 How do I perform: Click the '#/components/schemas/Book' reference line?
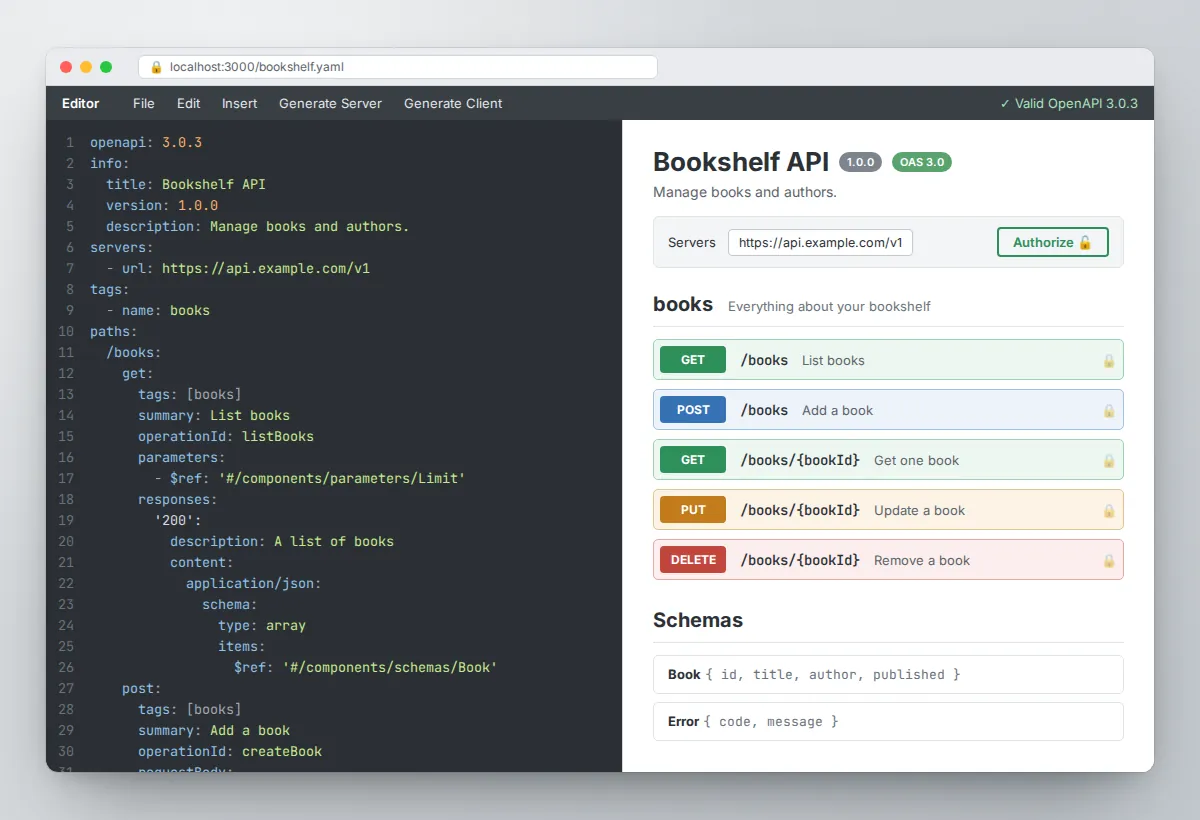point(366,667)
